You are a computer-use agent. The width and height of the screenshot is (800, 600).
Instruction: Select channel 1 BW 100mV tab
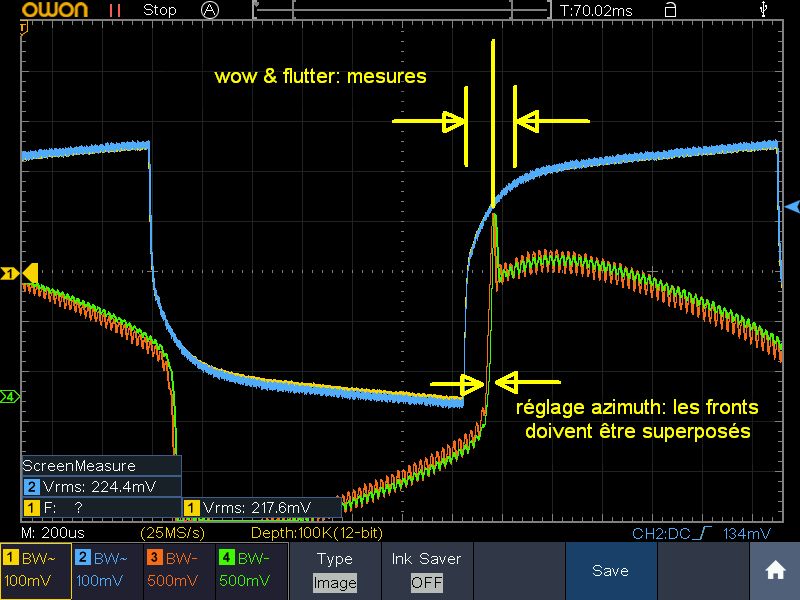(x=36, y=571)
